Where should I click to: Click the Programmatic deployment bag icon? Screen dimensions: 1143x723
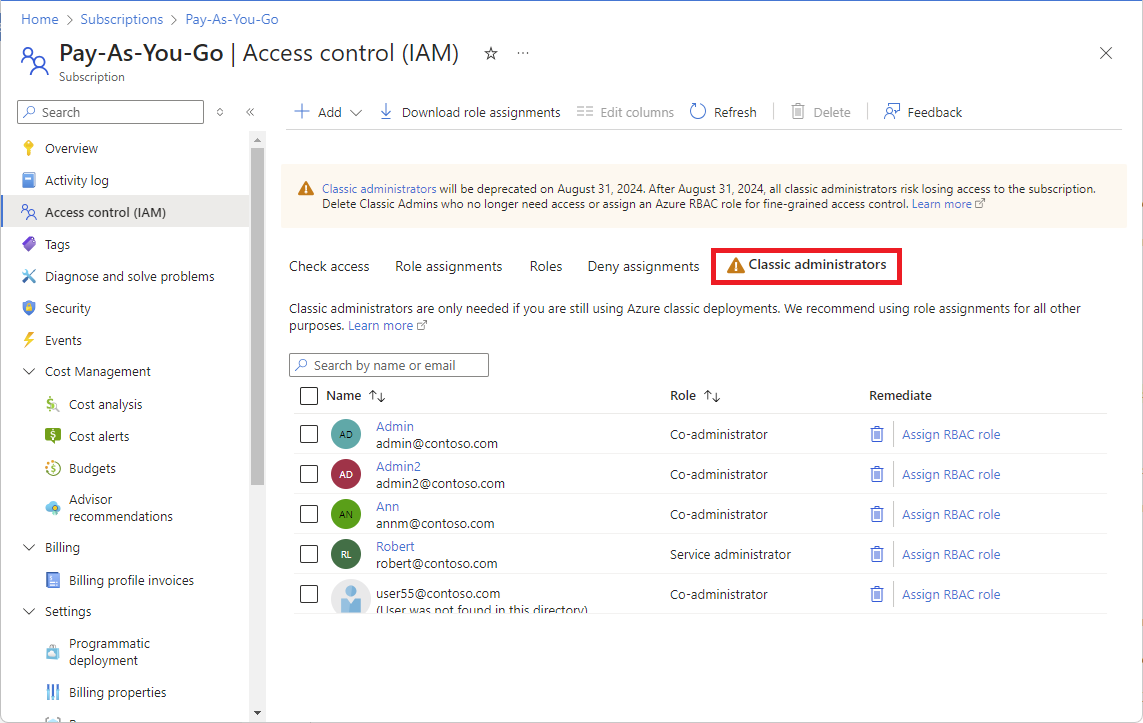(52, 652)
